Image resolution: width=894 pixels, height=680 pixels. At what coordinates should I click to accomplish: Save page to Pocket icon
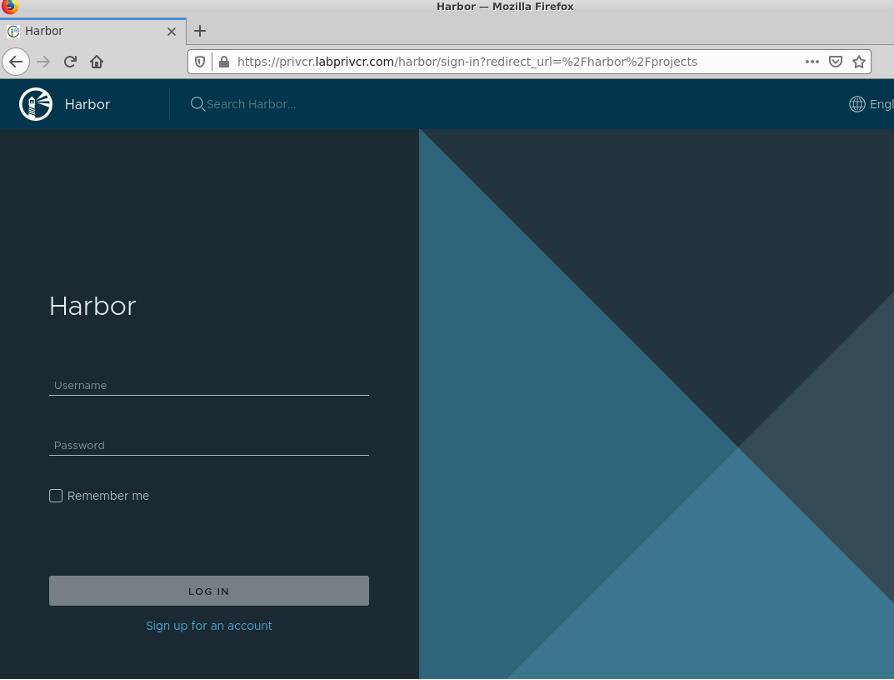(x=835, y=62)
